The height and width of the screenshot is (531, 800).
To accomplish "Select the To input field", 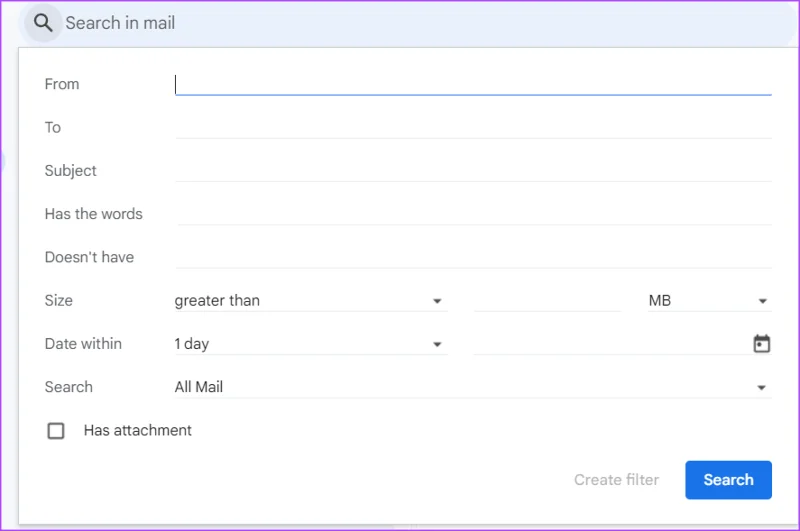I will [x=473, y=128].
